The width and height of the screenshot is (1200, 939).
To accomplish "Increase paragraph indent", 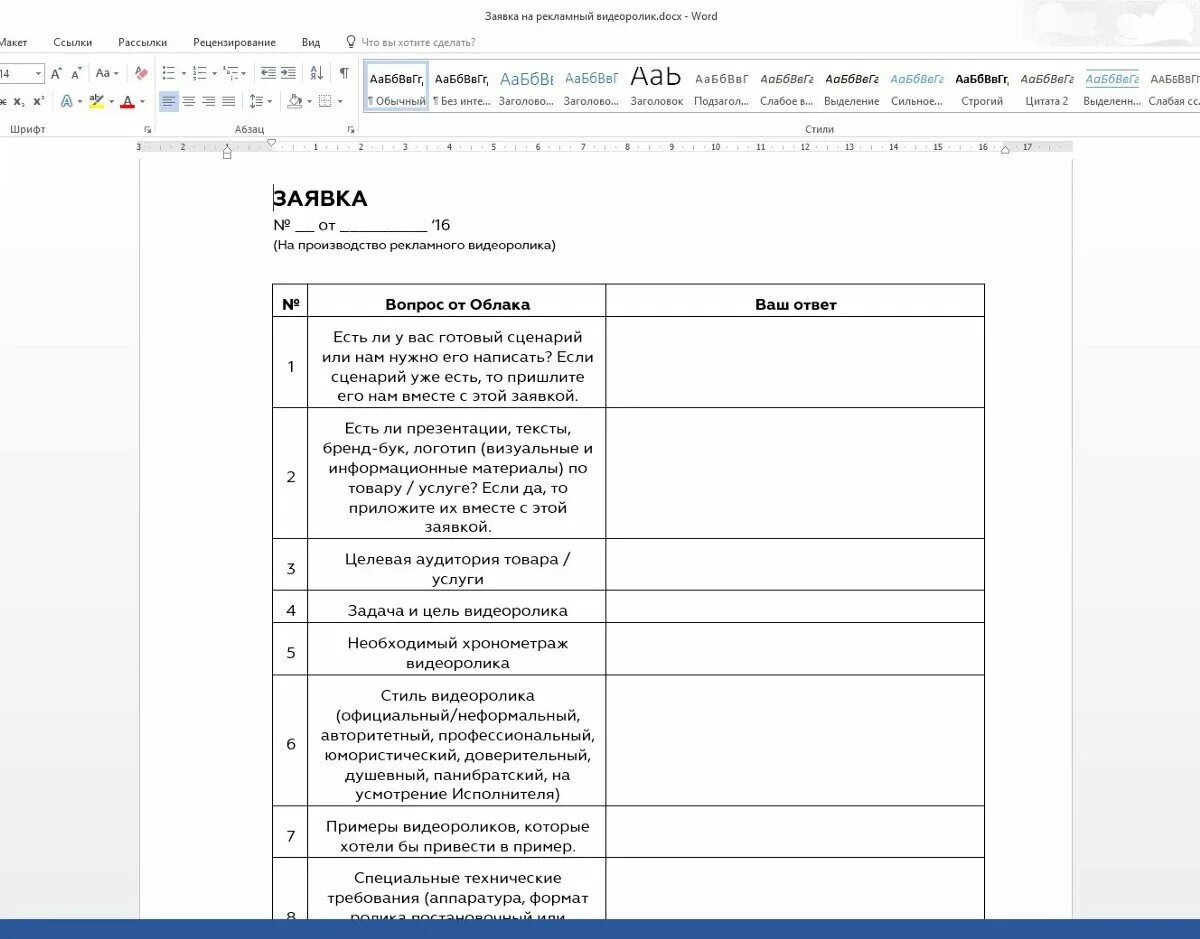I will click(x=288, y=73).
